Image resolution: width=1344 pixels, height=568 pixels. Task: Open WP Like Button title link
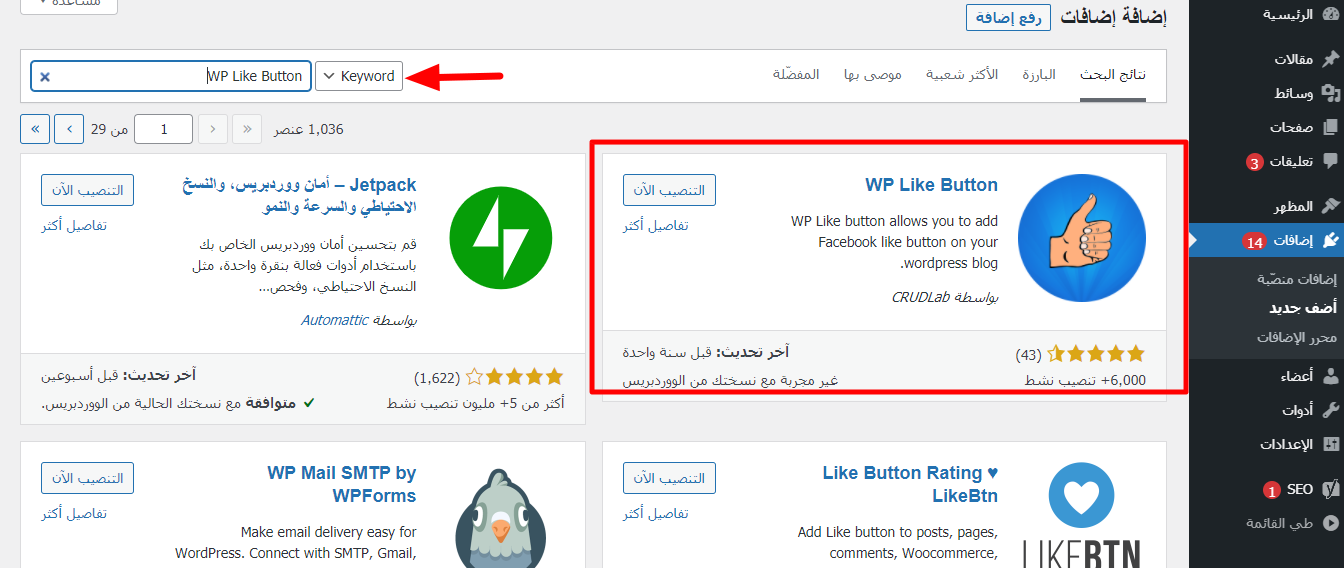point(931,185)
